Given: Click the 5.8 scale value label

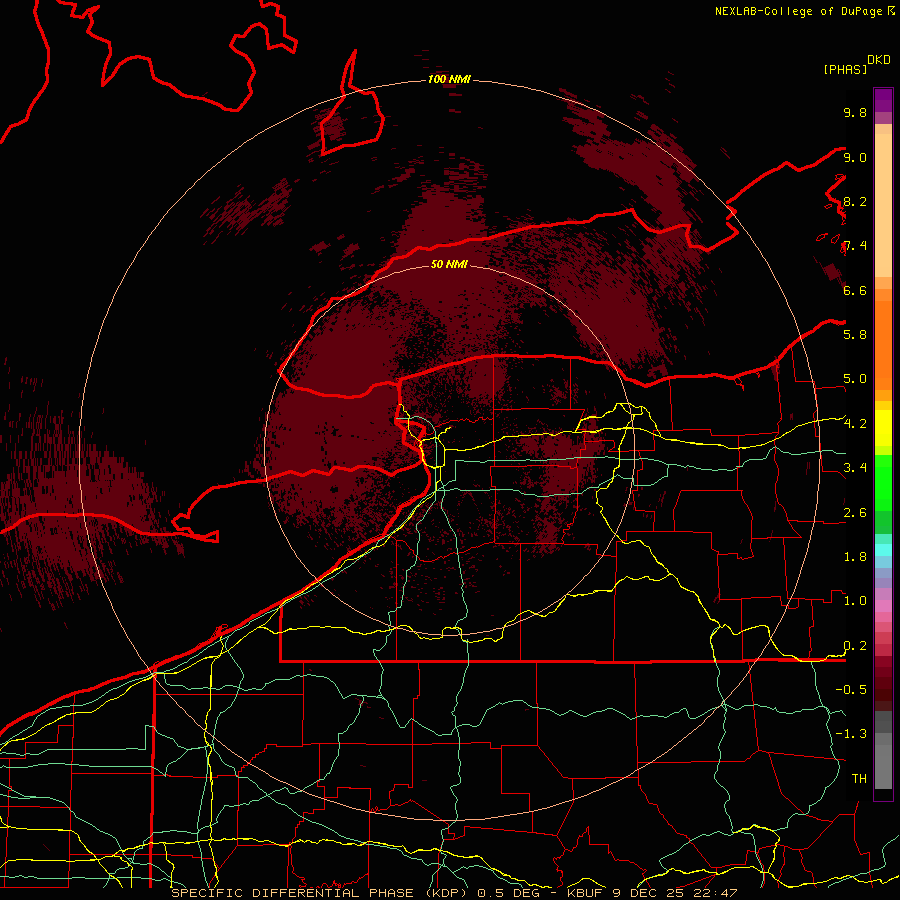Looking at the screenshot, I should pos(855,334).
